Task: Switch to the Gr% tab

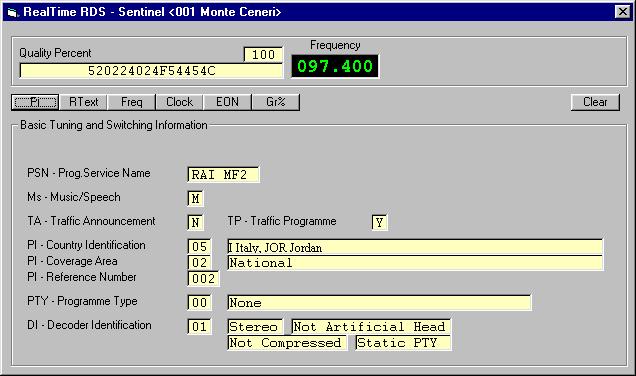Action: pyautogui.click(x=276, y=102)
